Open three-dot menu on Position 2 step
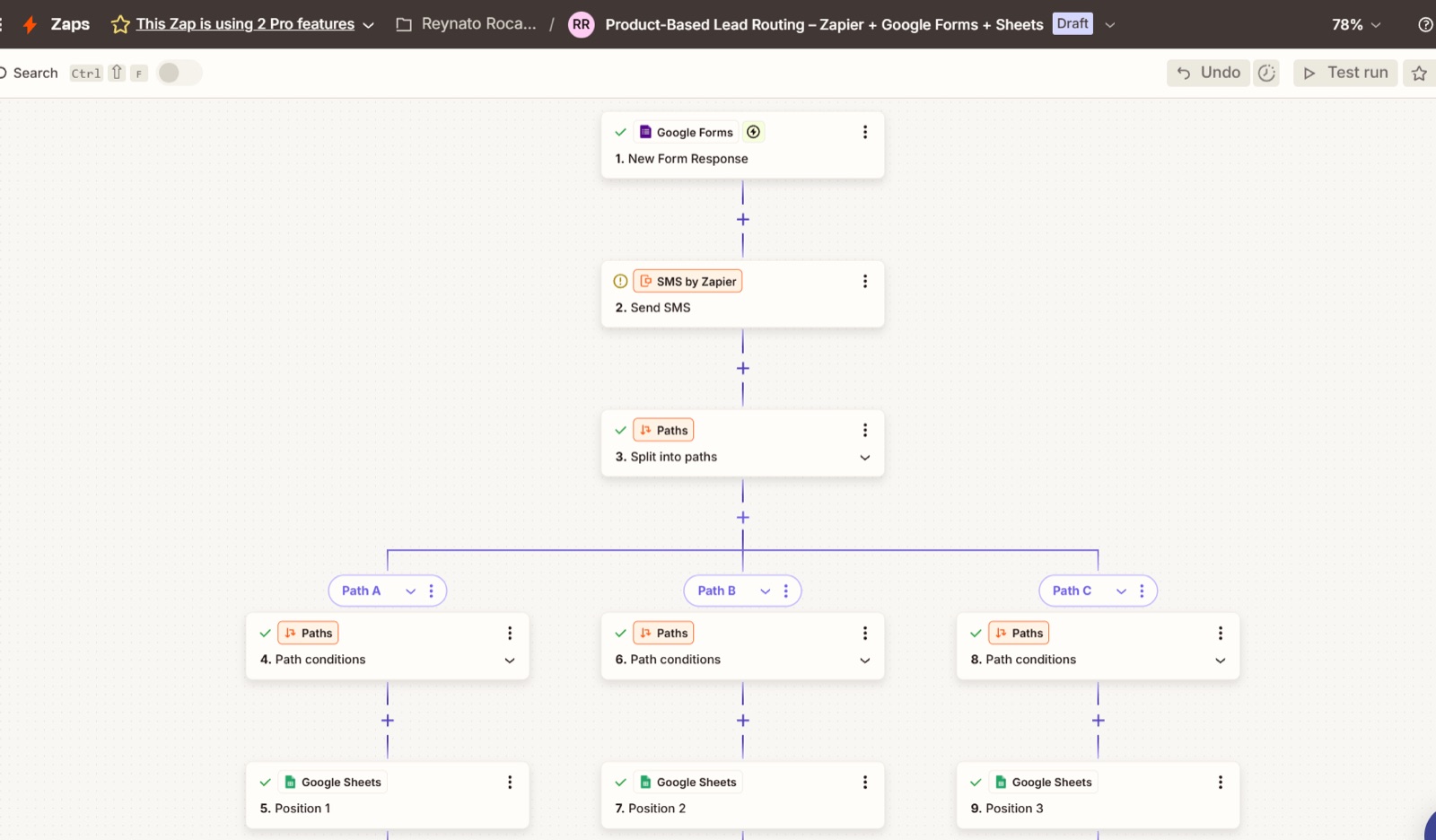 [865, 782]
